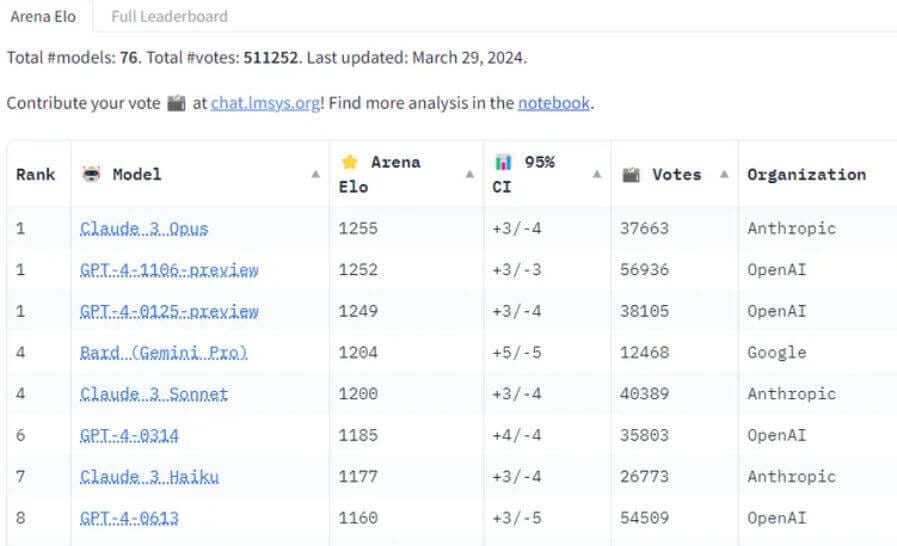Click the star icon beside Arena Elo
The width and height of the screenshot is (897, 546).
click(x=349, y=162)
